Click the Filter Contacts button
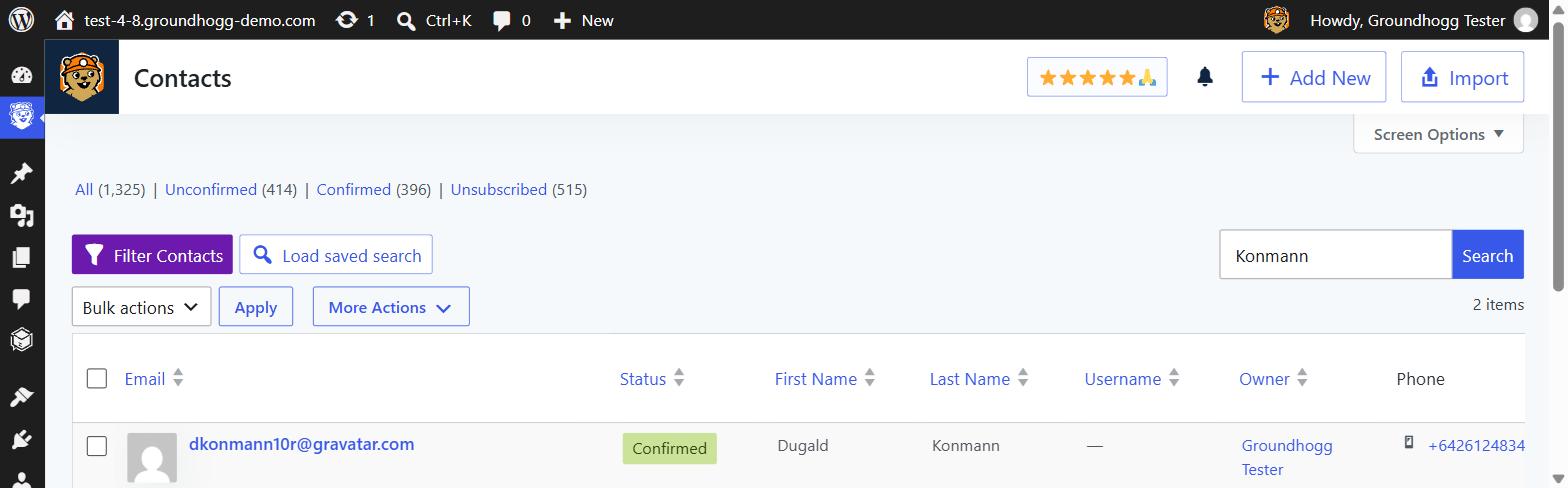 point(152,255)
